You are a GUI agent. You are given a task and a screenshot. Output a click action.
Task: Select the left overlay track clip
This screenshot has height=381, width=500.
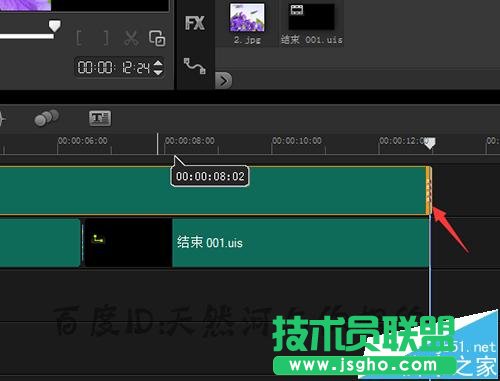click(40, 242)
